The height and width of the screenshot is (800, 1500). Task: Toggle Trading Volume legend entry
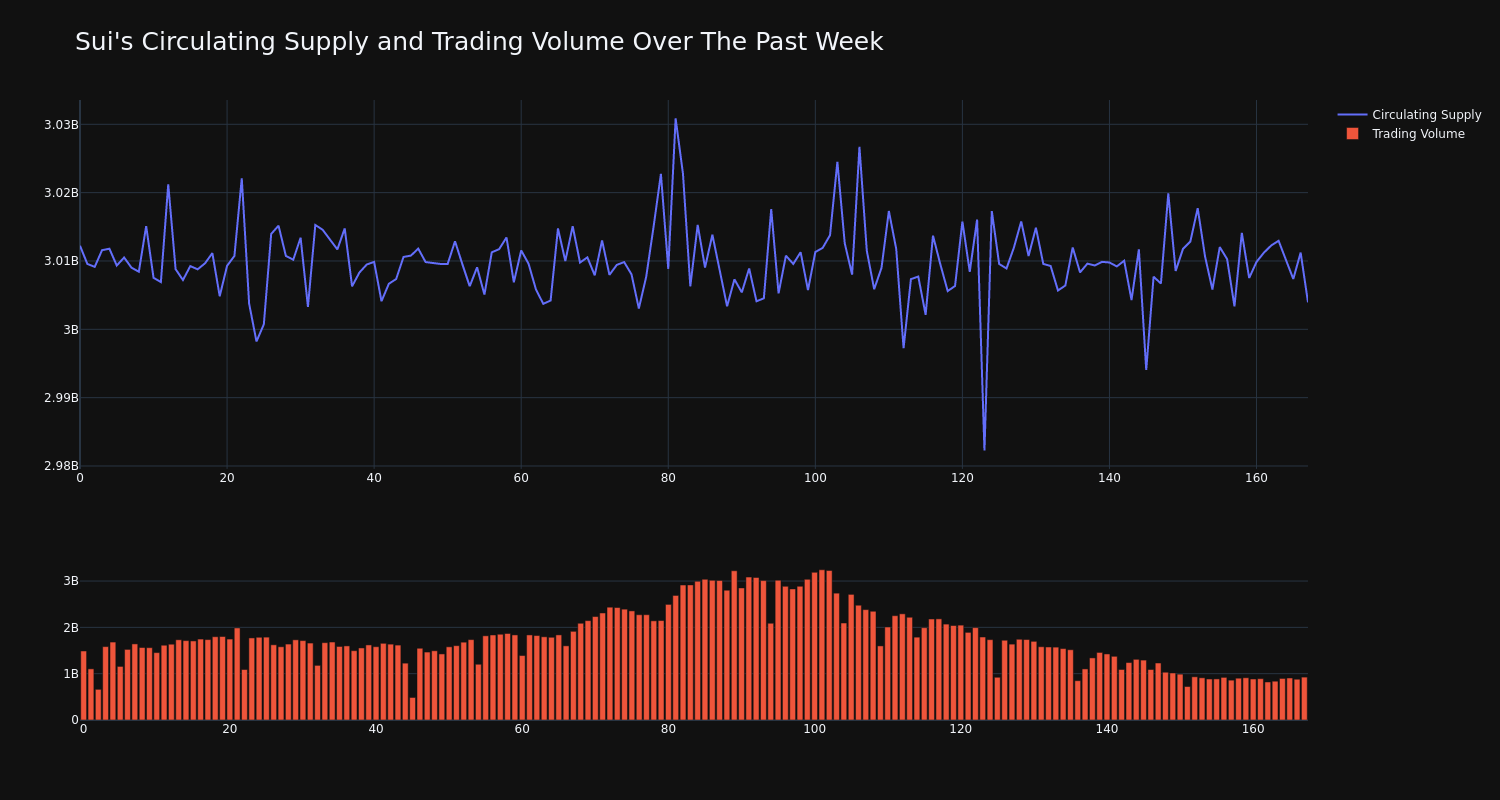1405,134
